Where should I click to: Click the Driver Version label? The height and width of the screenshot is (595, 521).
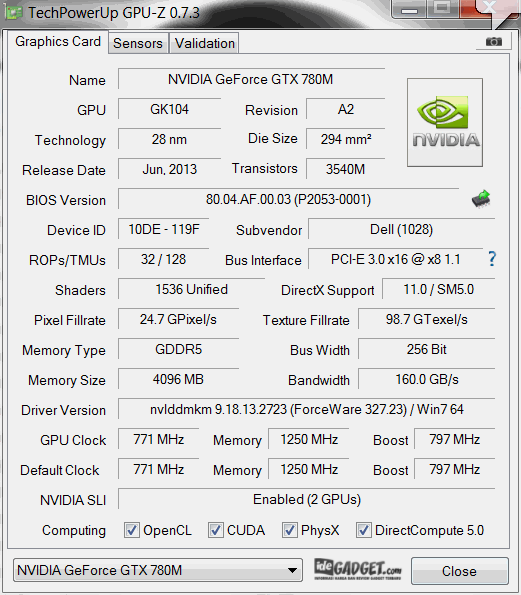63,410
